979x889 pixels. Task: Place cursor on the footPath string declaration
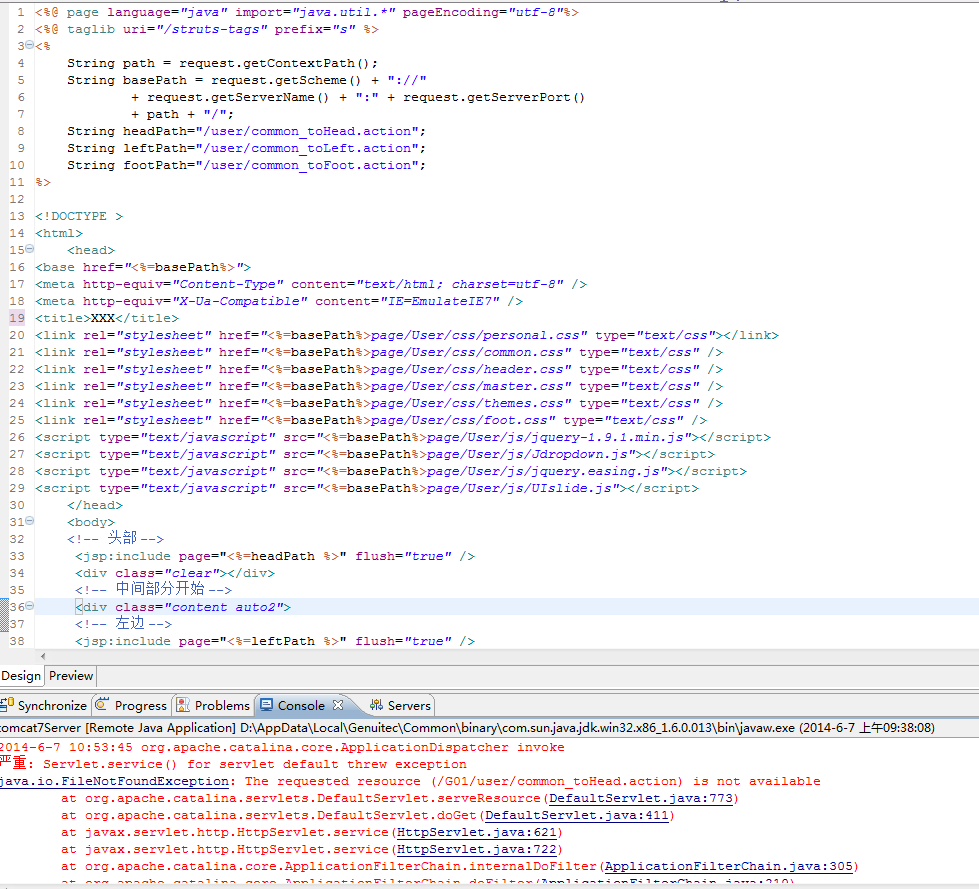246,165
